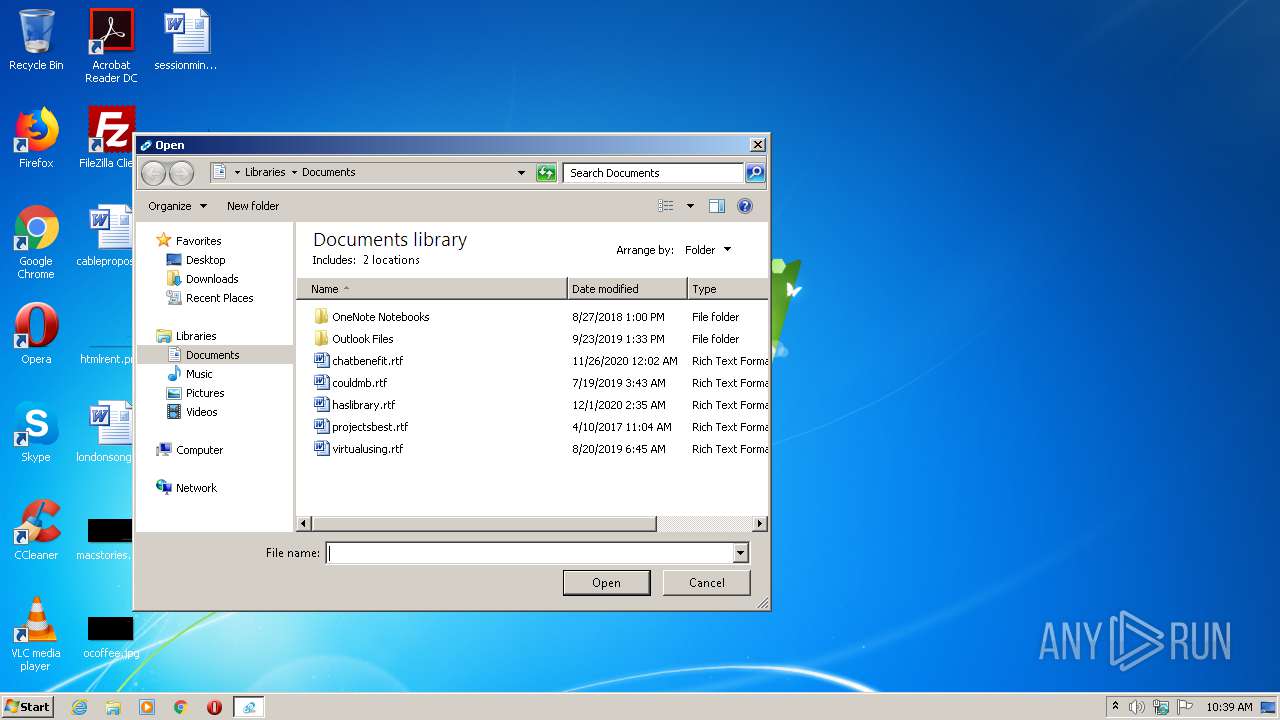Click the horizontal scrollbar in file list

[x=484, y=524]
